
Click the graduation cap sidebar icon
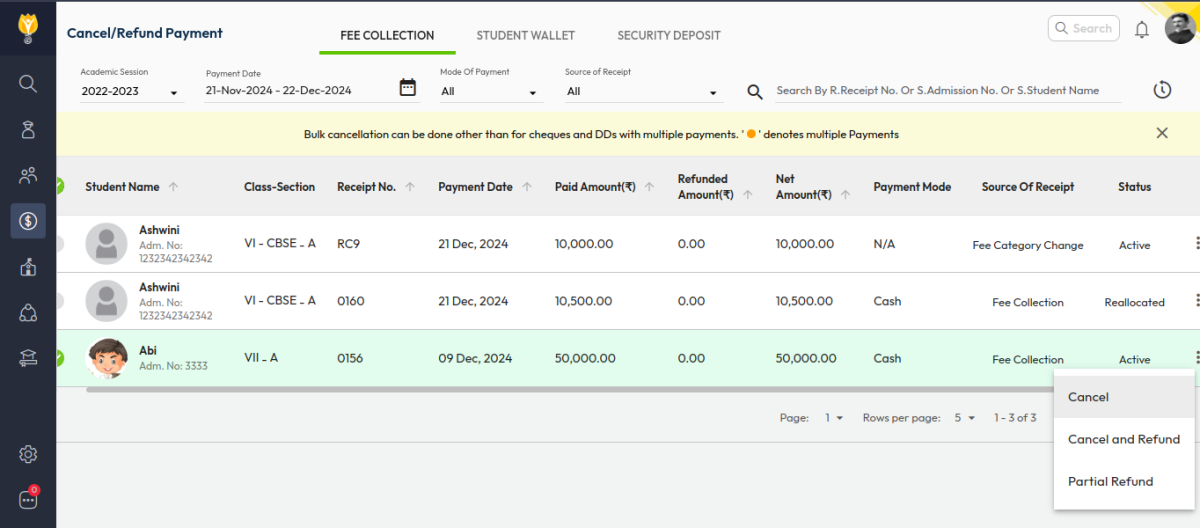28,359
